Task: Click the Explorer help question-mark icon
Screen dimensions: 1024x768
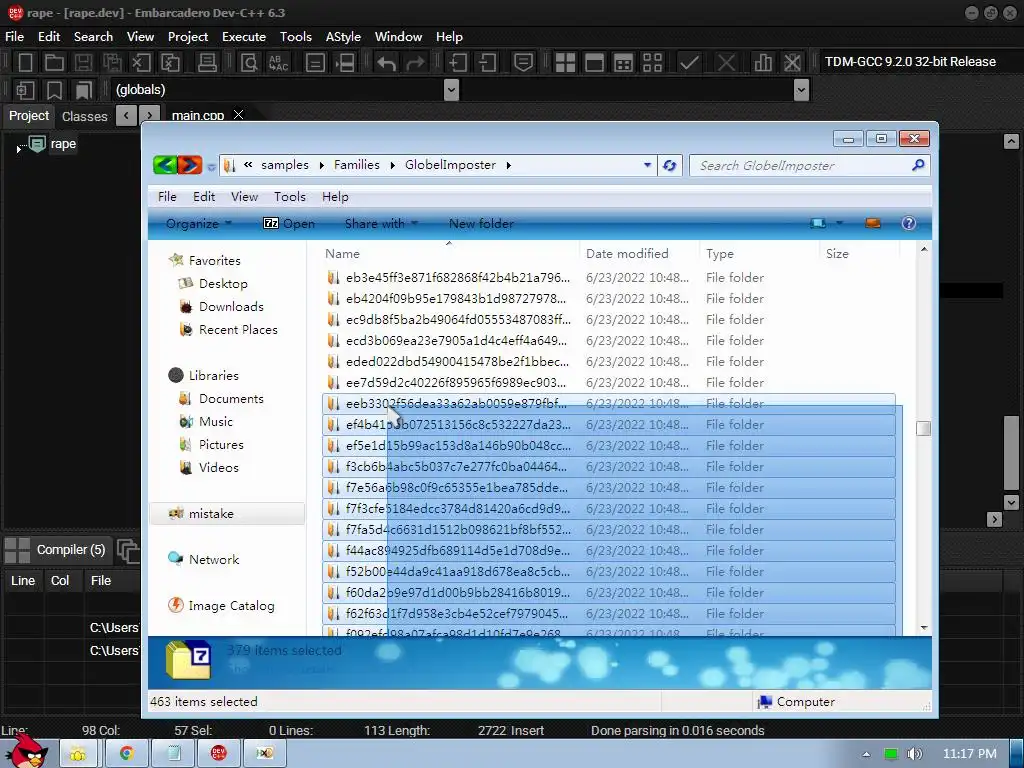Action: coord(908,223)
